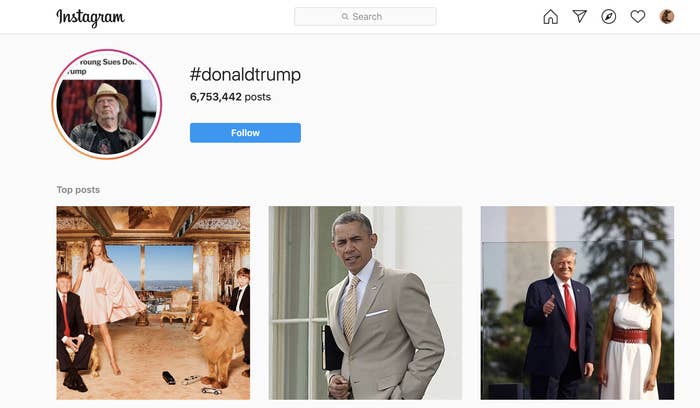This screenshot has width=700, height=408.
Task: Open the thumbs-up couple outdoors post
Action: (577, 303)
